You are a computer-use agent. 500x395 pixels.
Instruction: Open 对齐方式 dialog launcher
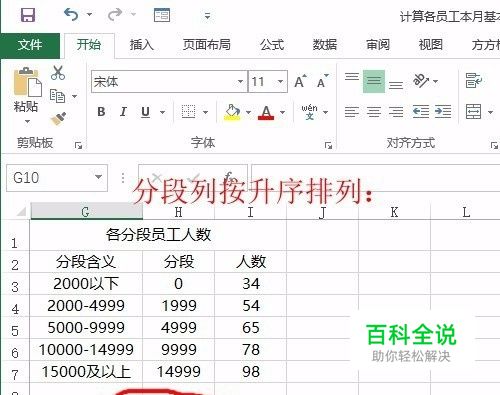coord(494,145)
